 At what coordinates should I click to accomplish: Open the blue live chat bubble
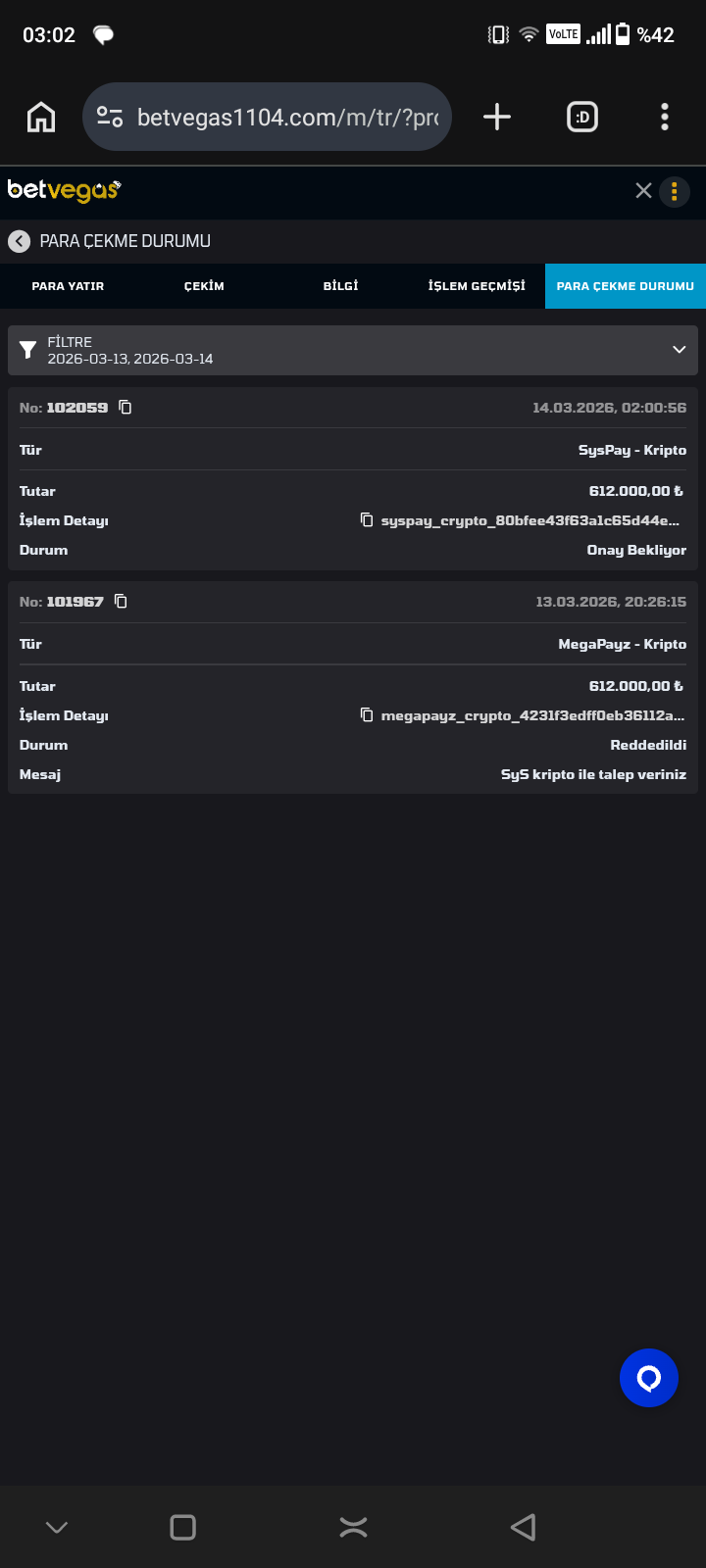click(648, 1378)
